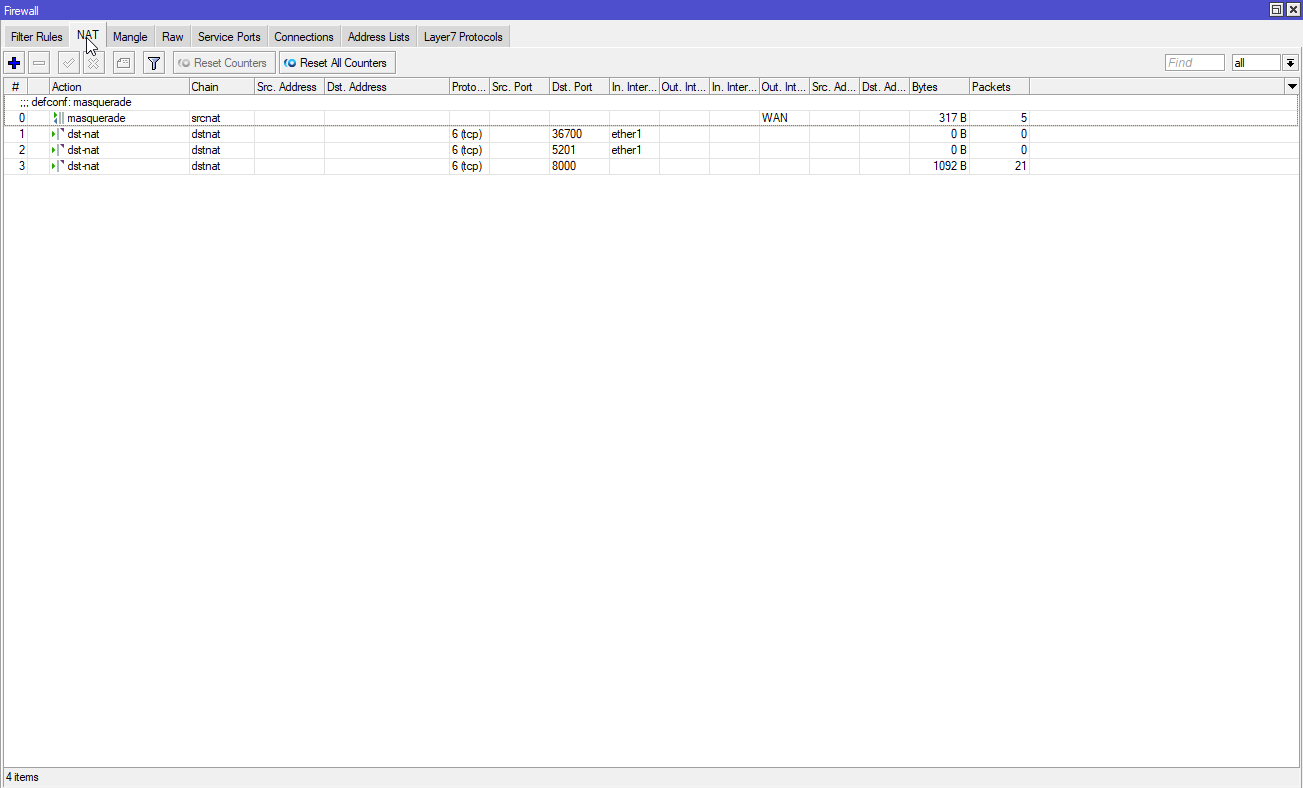1303x788 pixels.
Task: Sort by the Packets column header
Action: [x=1000, y=87]
